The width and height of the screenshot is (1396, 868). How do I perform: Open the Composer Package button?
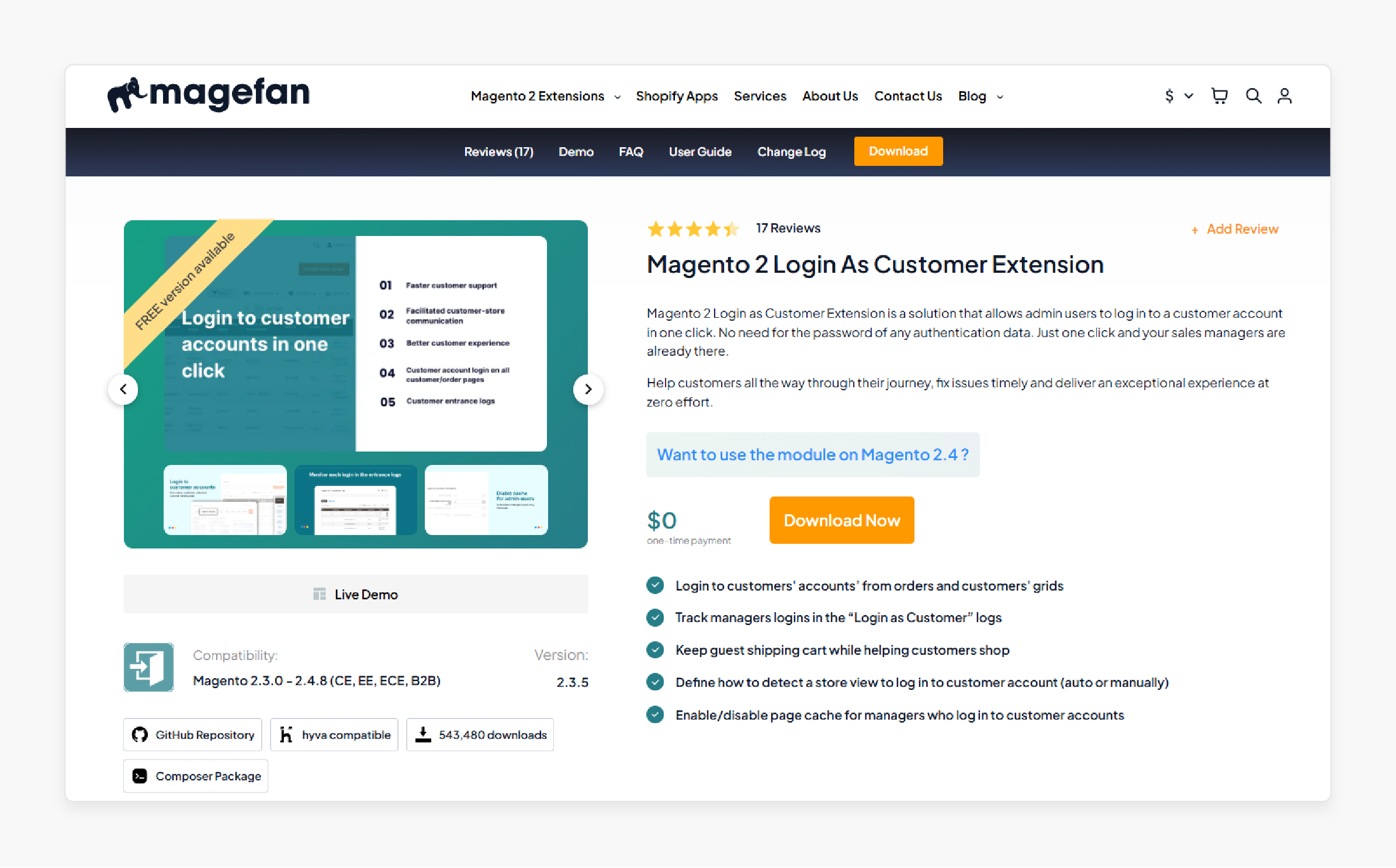coord(196,776)
